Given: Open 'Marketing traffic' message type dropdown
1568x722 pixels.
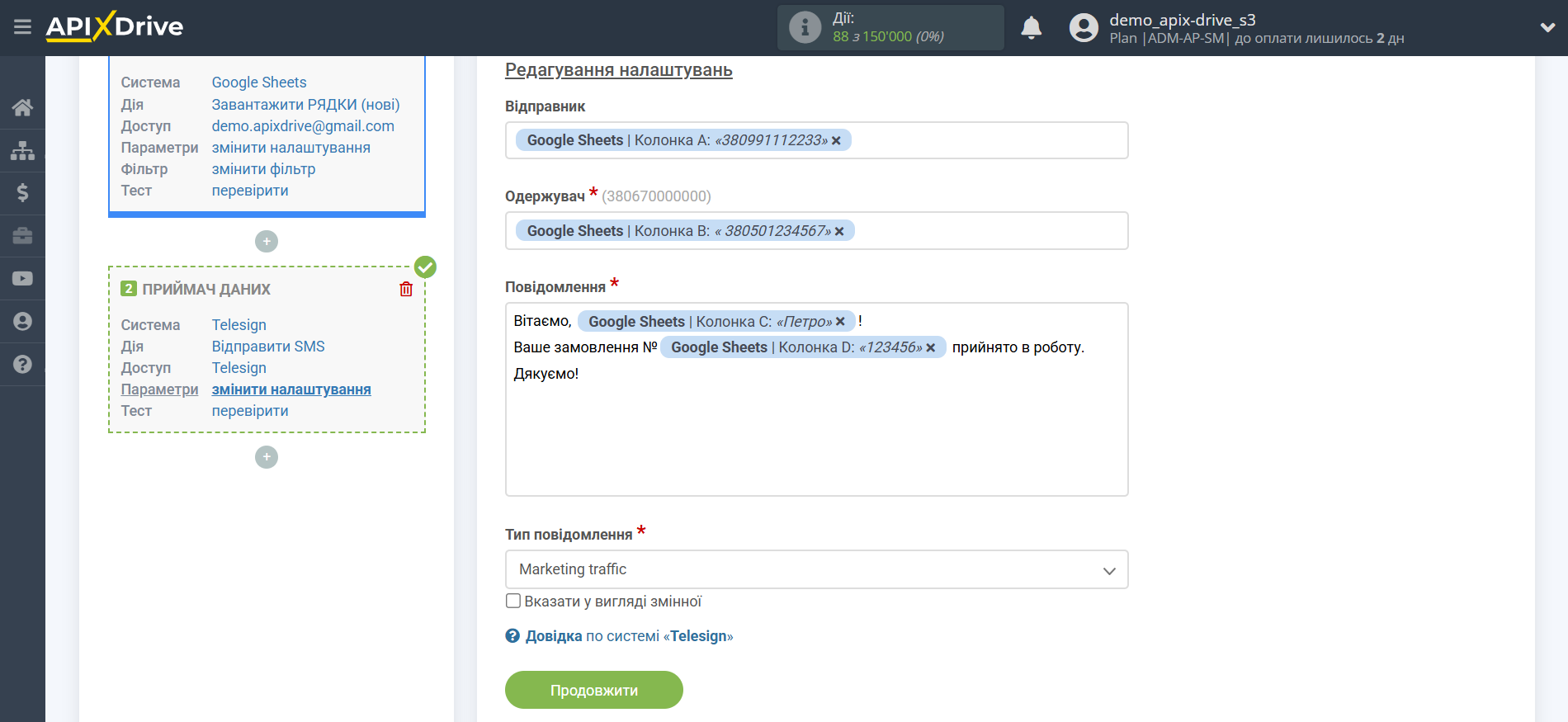Looking at the screenshot, I should click(x=816, y=569).
